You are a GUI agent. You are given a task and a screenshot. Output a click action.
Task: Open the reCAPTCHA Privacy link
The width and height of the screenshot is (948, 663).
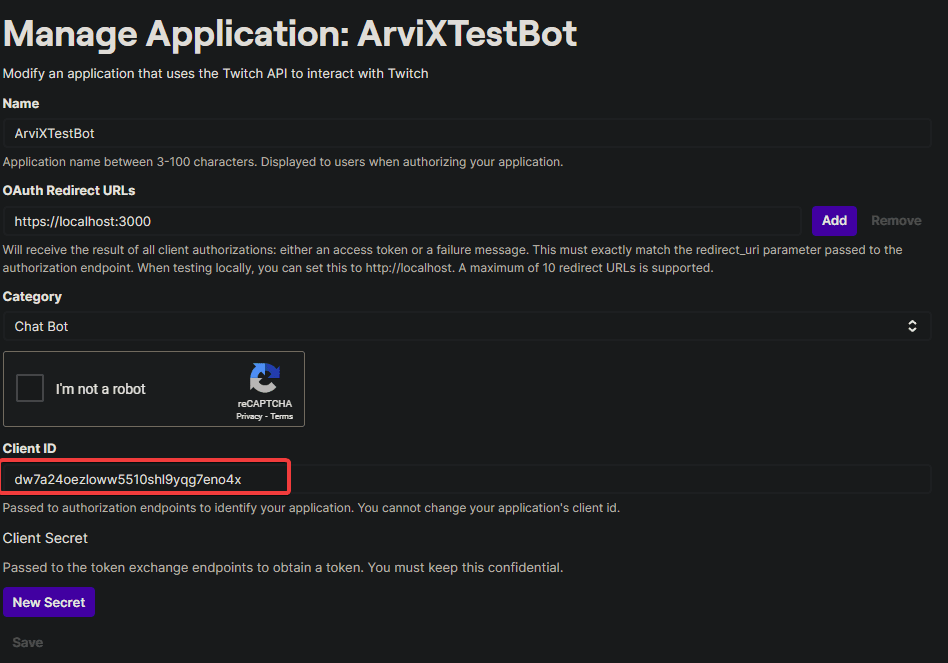[248, 416]
